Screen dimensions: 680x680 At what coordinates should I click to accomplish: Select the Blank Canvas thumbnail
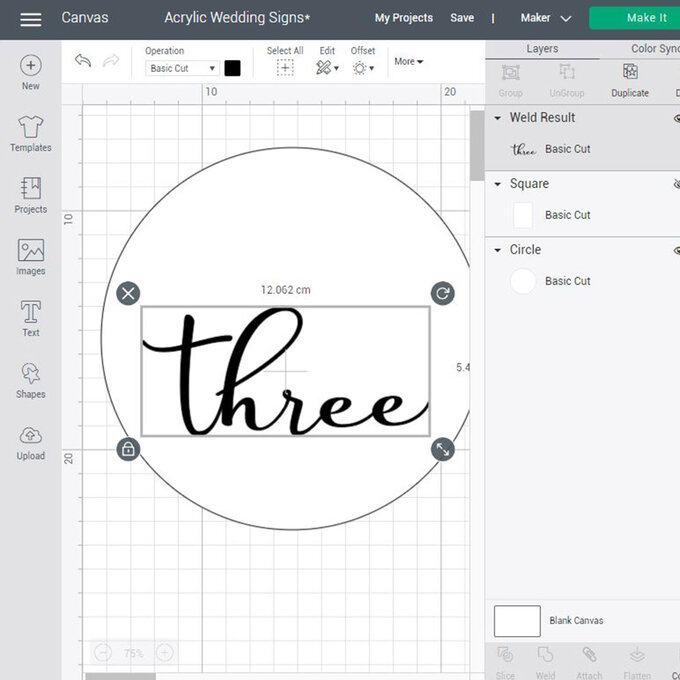517,621
